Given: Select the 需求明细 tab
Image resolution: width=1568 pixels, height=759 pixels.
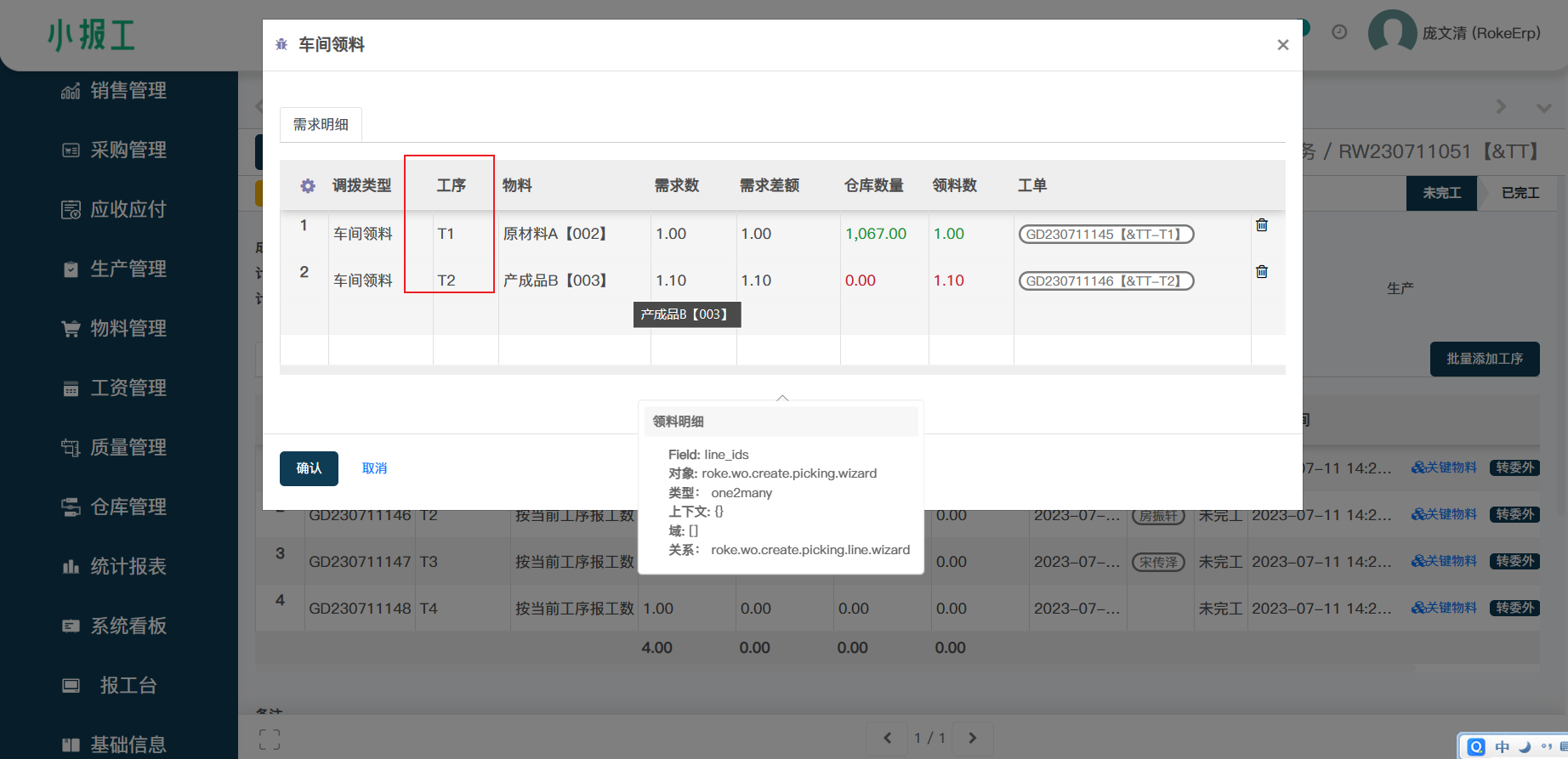Looking at the screenshot, I should (321, 125).
